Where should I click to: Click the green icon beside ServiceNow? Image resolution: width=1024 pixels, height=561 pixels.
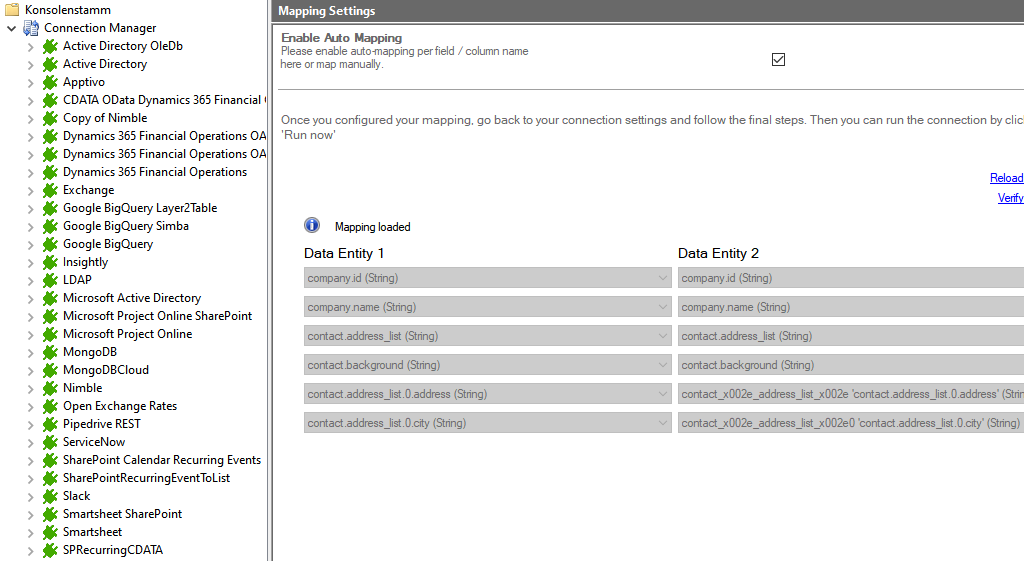[50, 442]
